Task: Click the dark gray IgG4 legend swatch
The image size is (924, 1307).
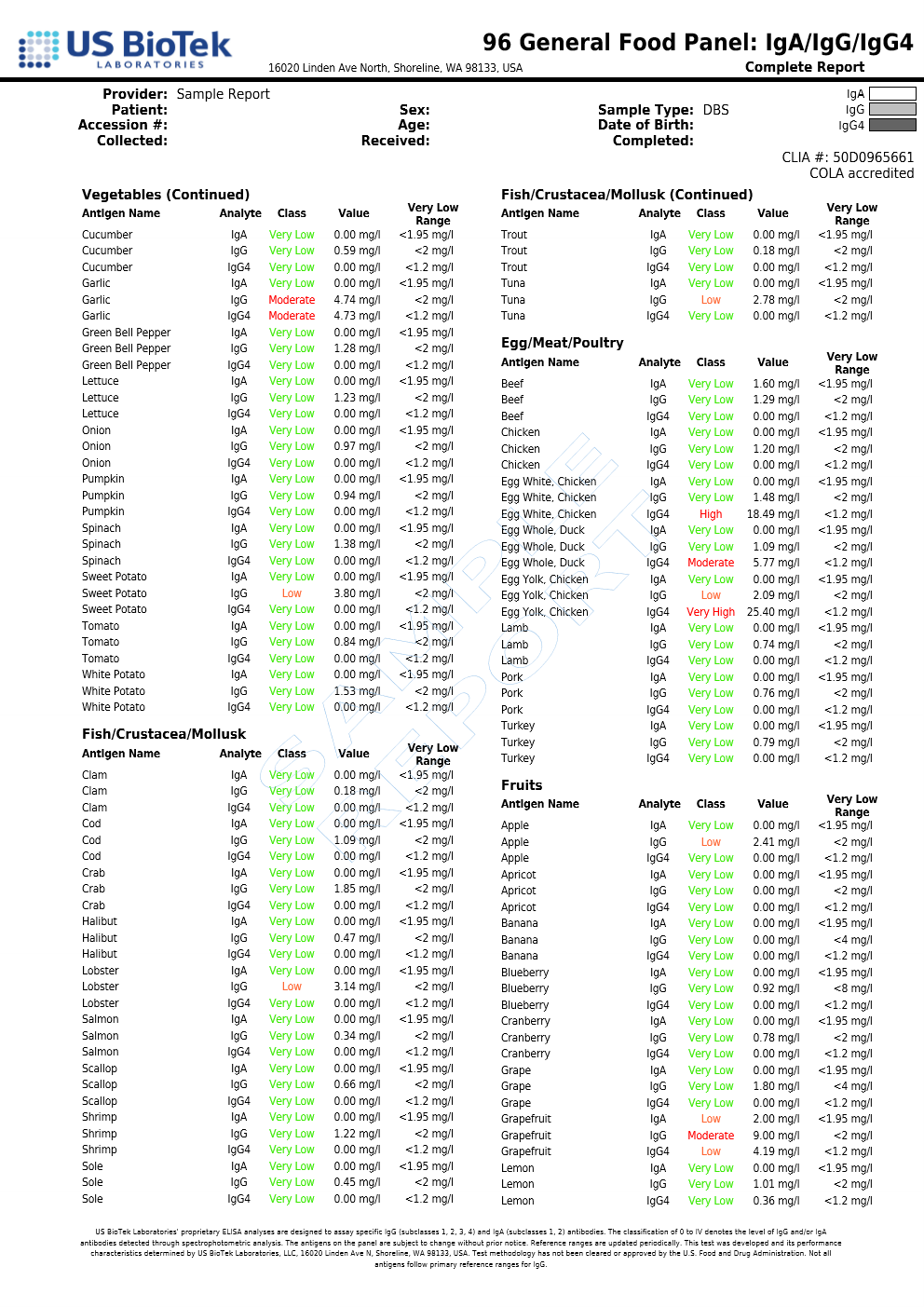Action: (x=891, y=125)
